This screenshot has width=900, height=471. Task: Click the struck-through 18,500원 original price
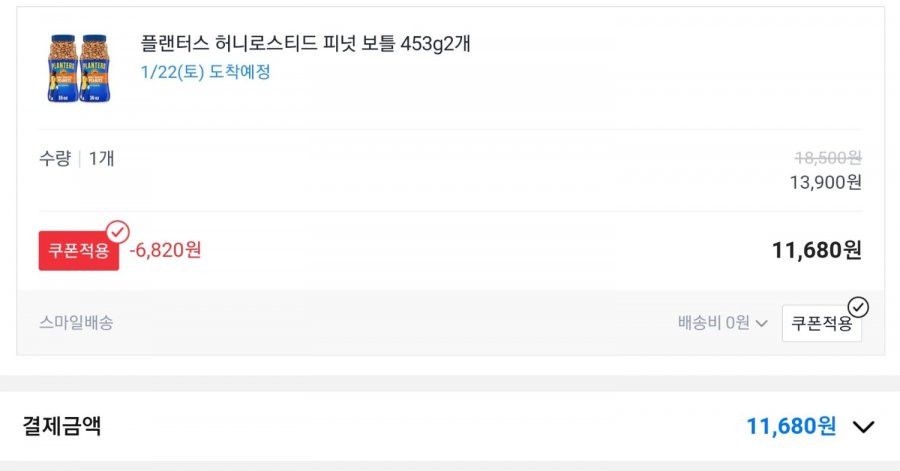828,157
